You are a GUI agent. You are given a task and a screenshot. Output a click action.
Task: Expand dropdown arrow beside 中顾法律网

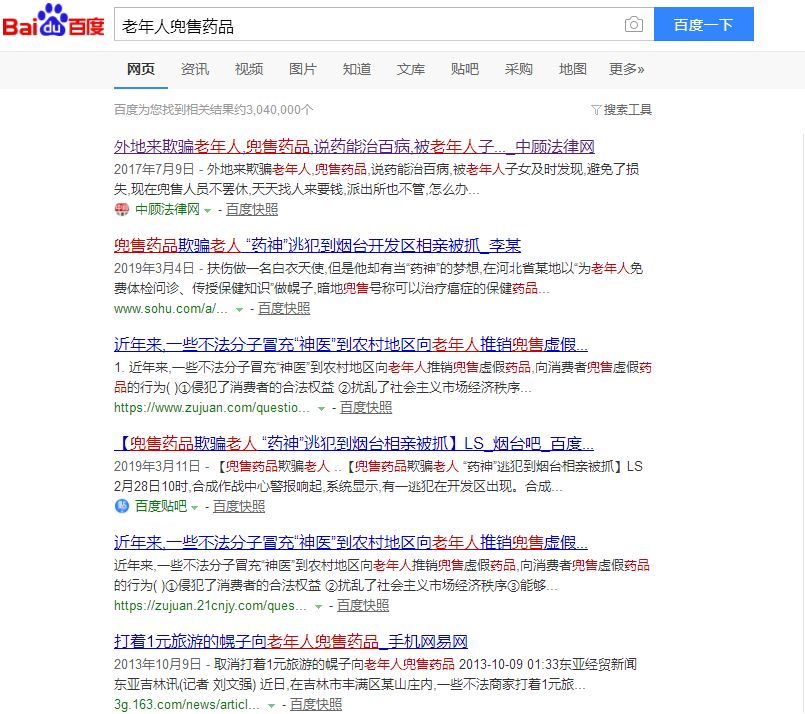(207, 210)
